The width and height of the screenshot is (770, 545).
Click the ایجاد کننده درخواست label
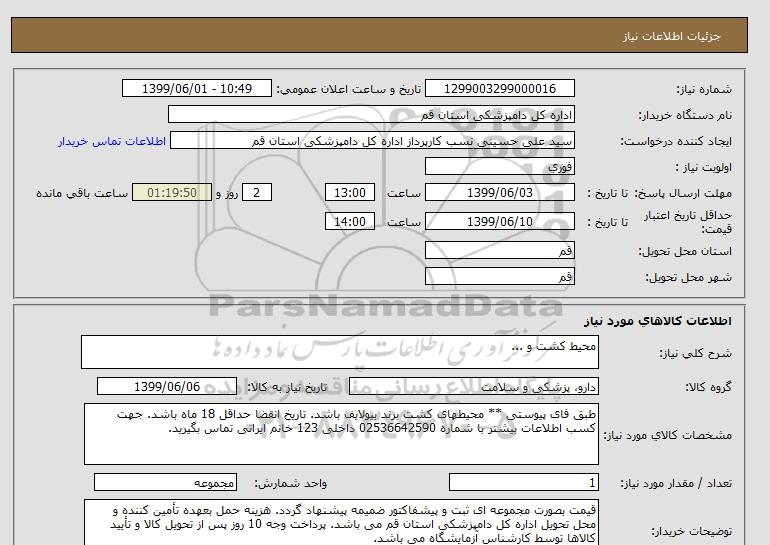point(676,141)
